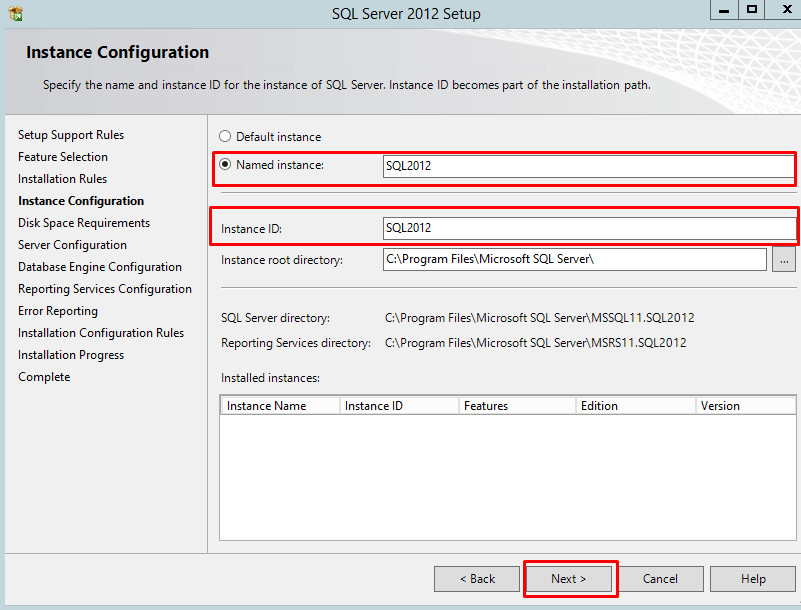Click the Features column header

coord(517,406)
